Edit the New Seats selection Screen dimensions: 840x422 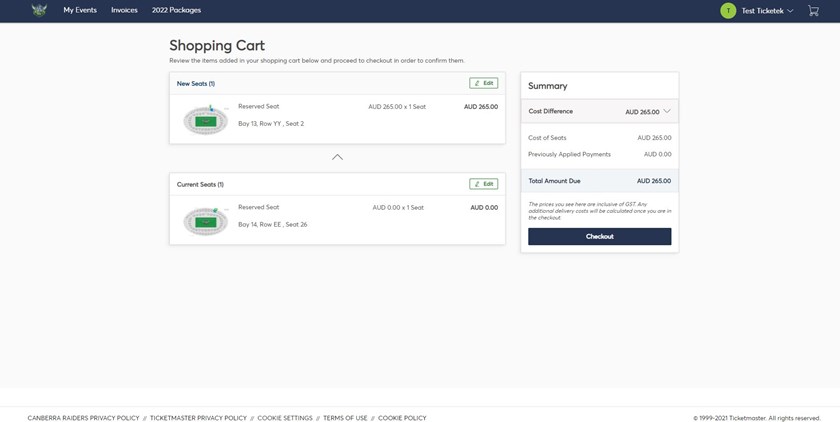tap(483, 83)
